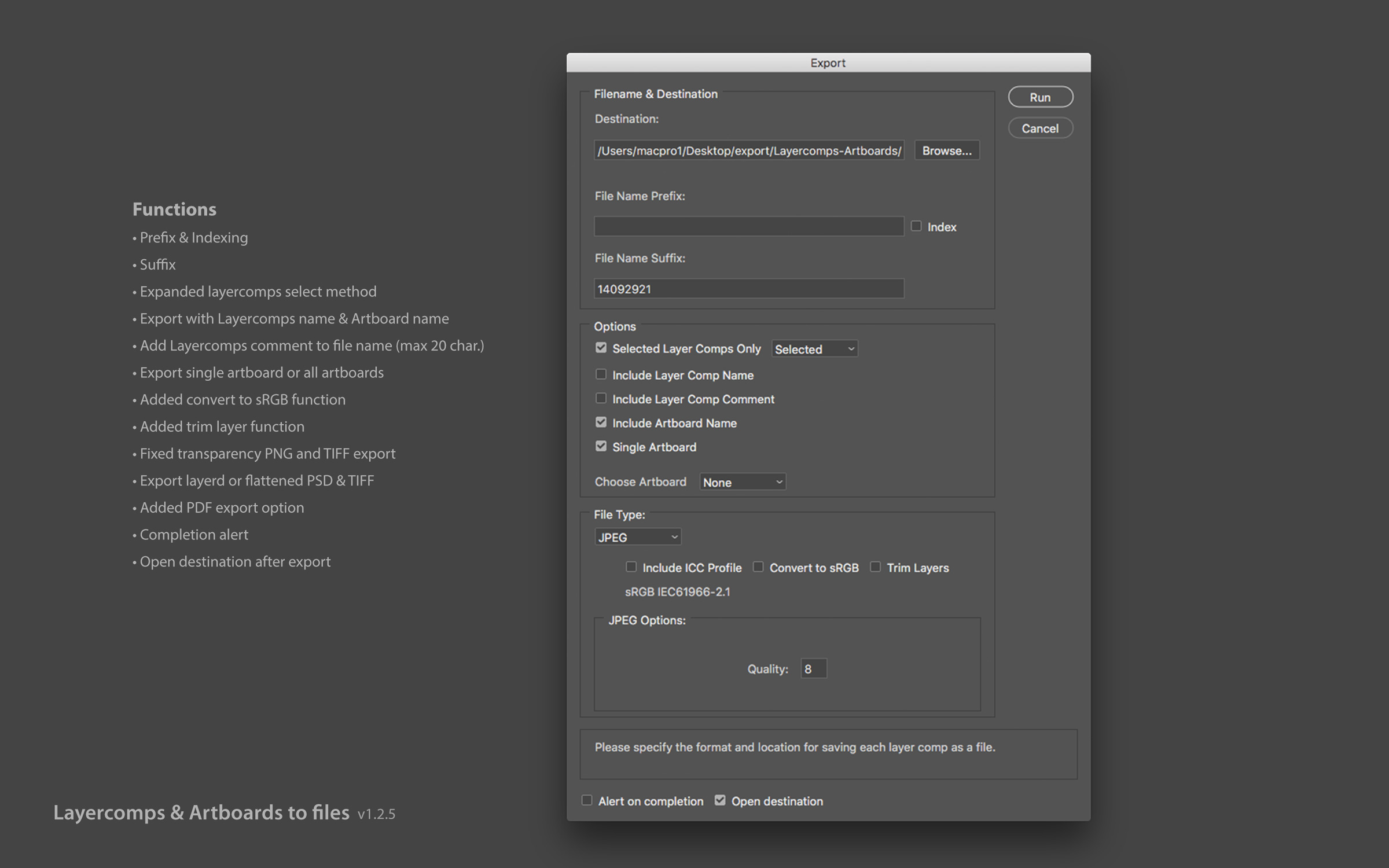
Task: Enable the Index checkbox
Action: pyautogui.click(x=916, y=226)
